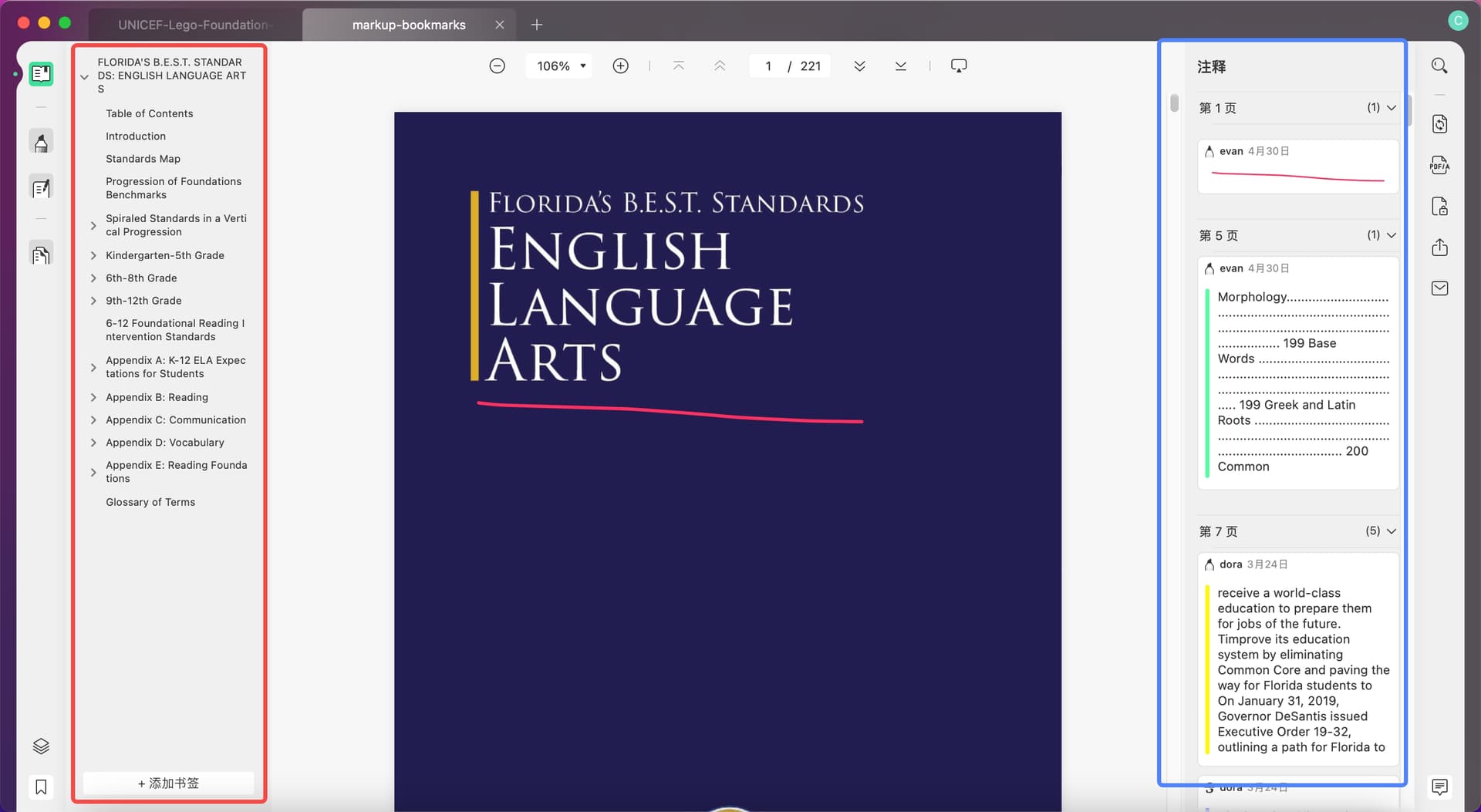Screen dimensions: 1481x812
Task: Switch to UNICEF-Lego-Foundation tab
Action: pyautogui.click(x=193, y=25)
